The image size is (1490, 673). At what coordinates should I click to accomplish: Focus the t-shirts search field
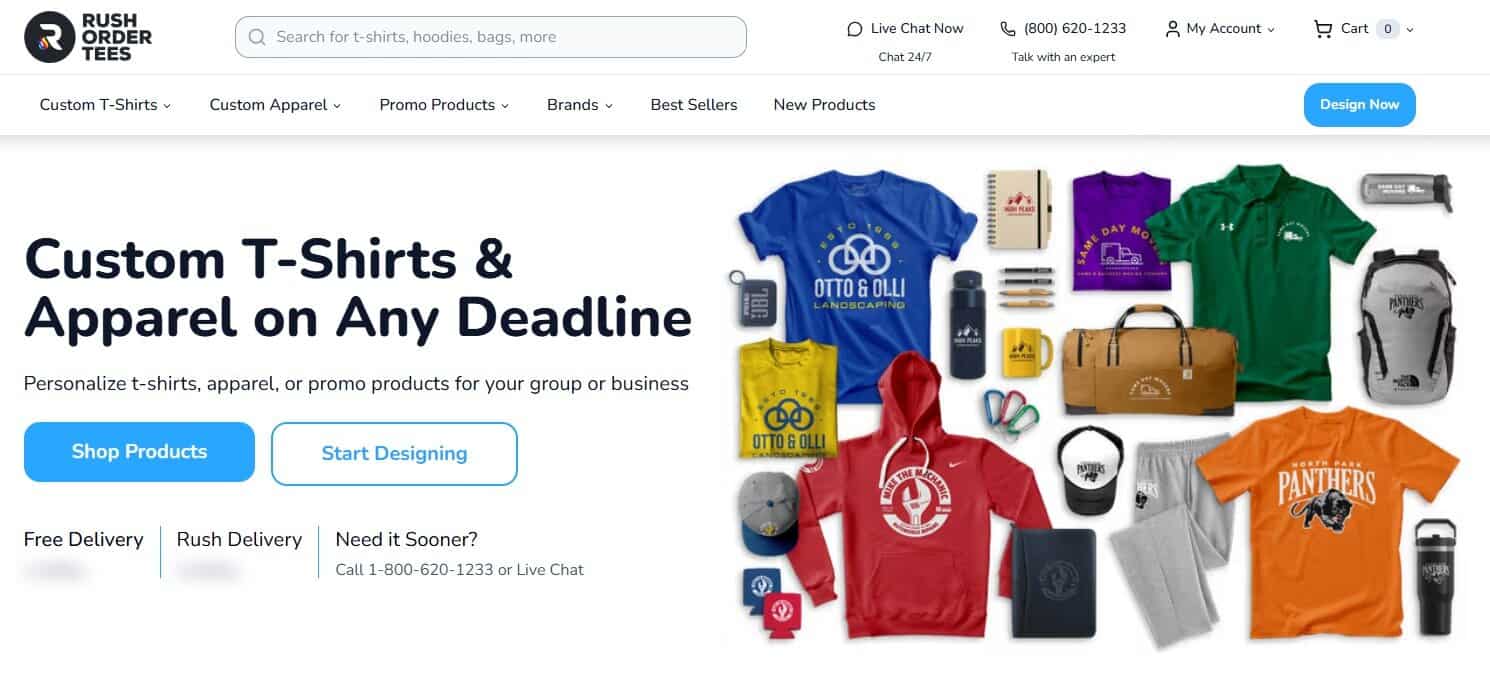[491, 37]
